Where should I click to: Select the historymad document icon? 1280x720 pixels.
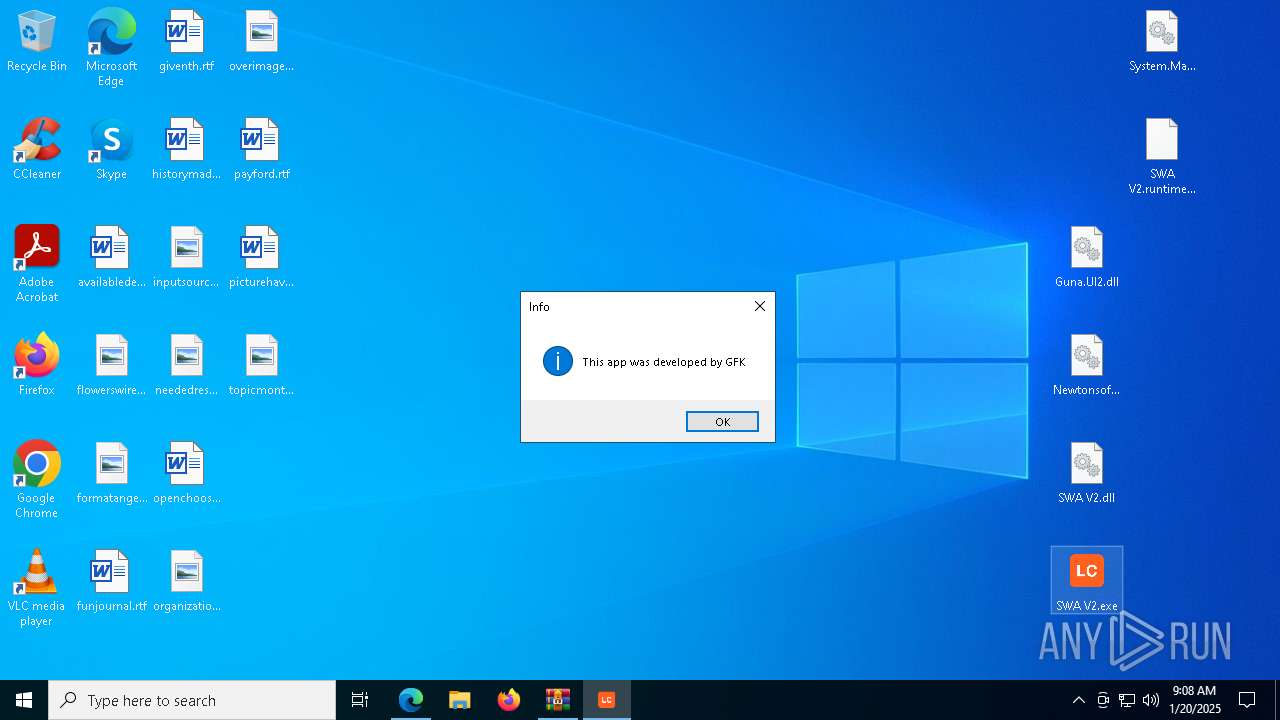click(x=186, y=150)
